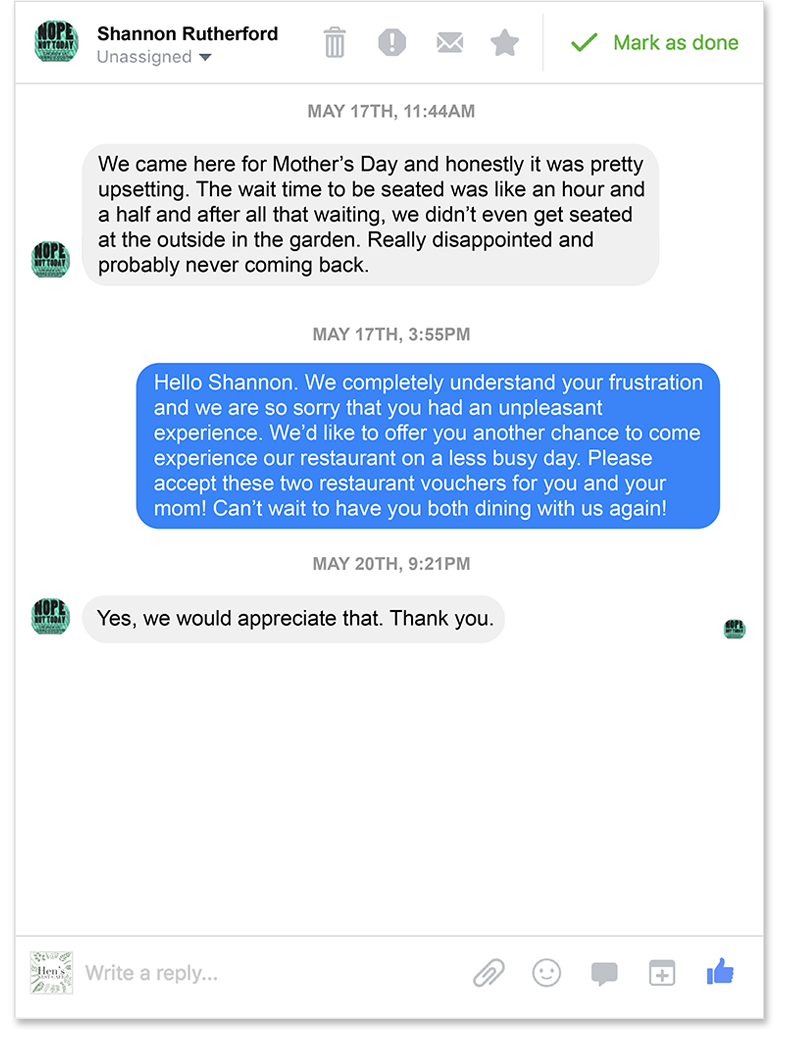800x1040 pixels.
Task: Click Mark as done
Action: tap(654, 42)
